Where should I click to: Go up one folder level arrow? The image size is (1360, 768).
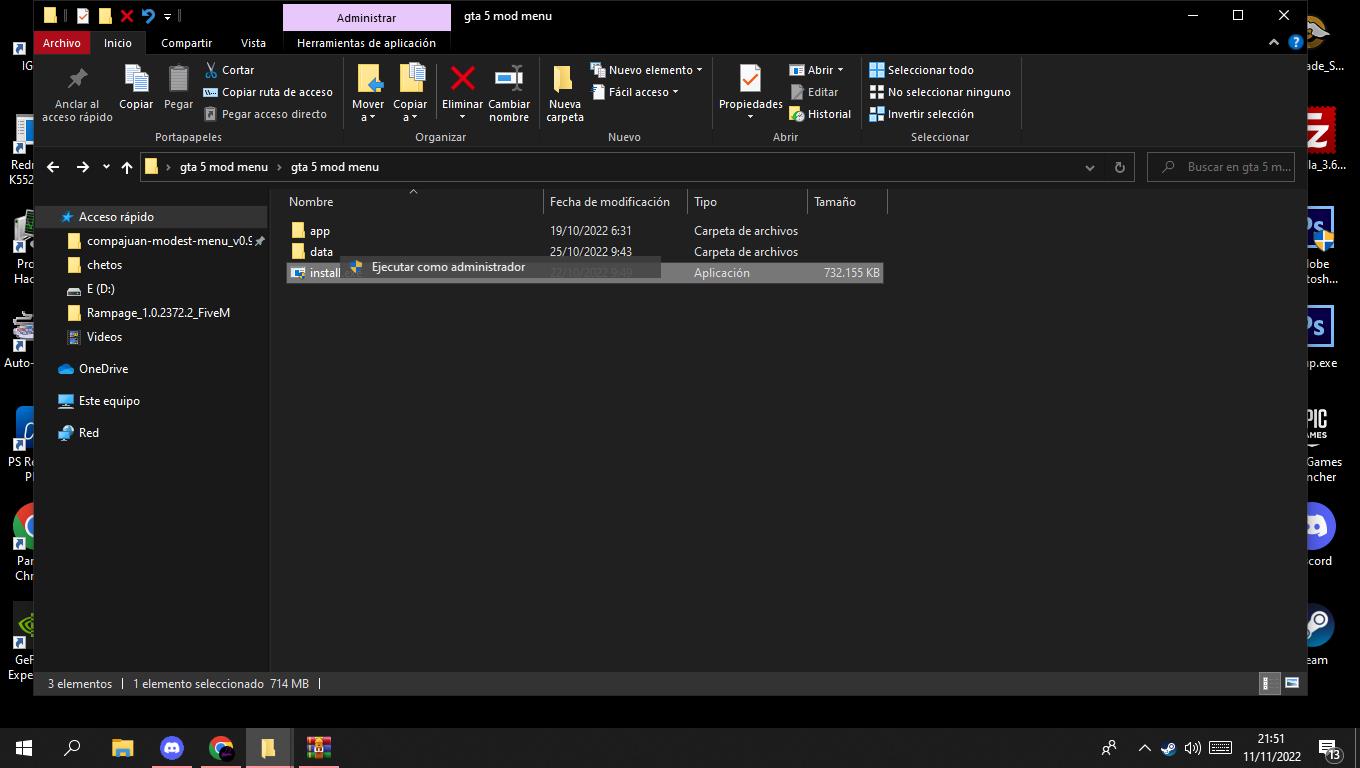pos(127,167)
